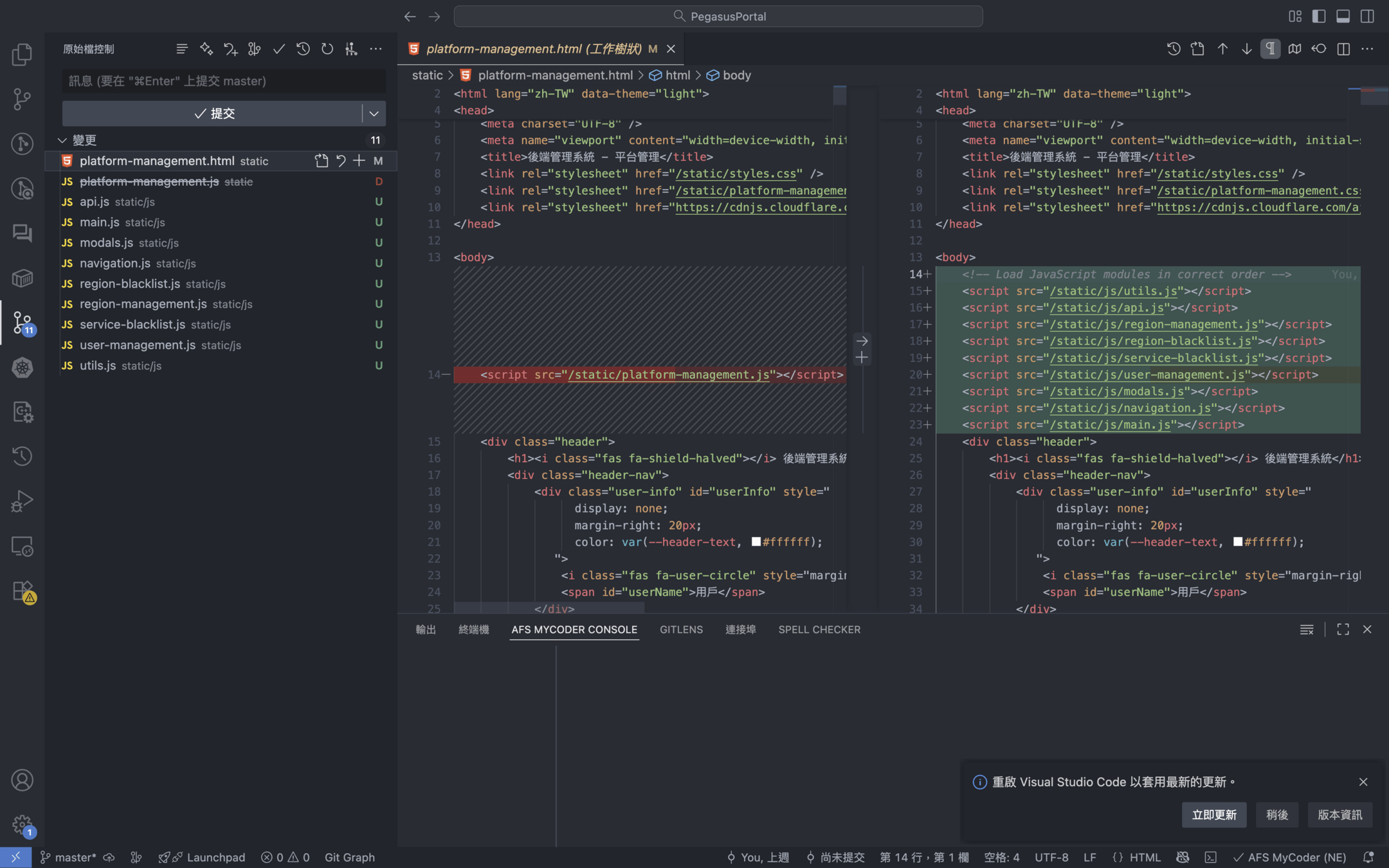
Task: Go to next change with down arrow
Action: pos(1246,49)
